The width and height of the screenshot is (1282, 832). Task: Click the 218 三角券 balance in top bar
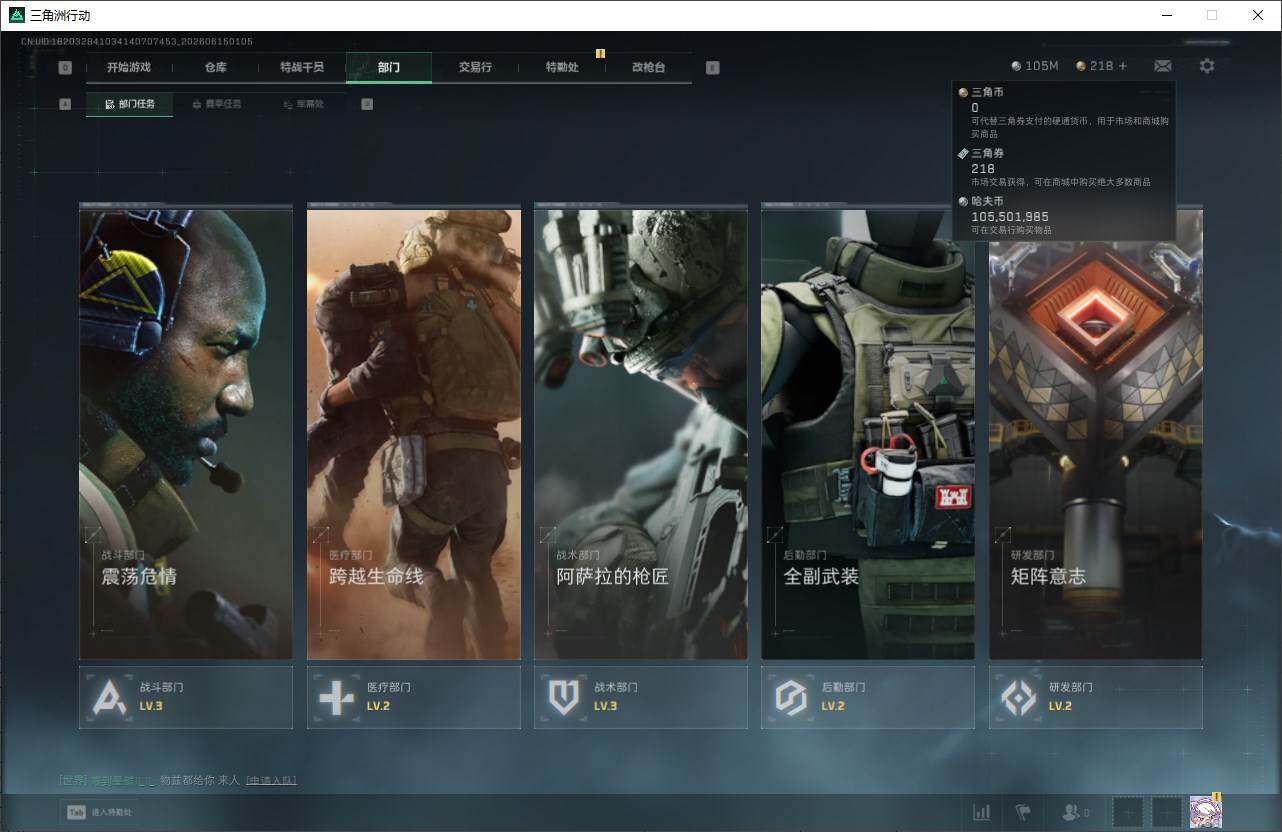[x=1095, y=66]
